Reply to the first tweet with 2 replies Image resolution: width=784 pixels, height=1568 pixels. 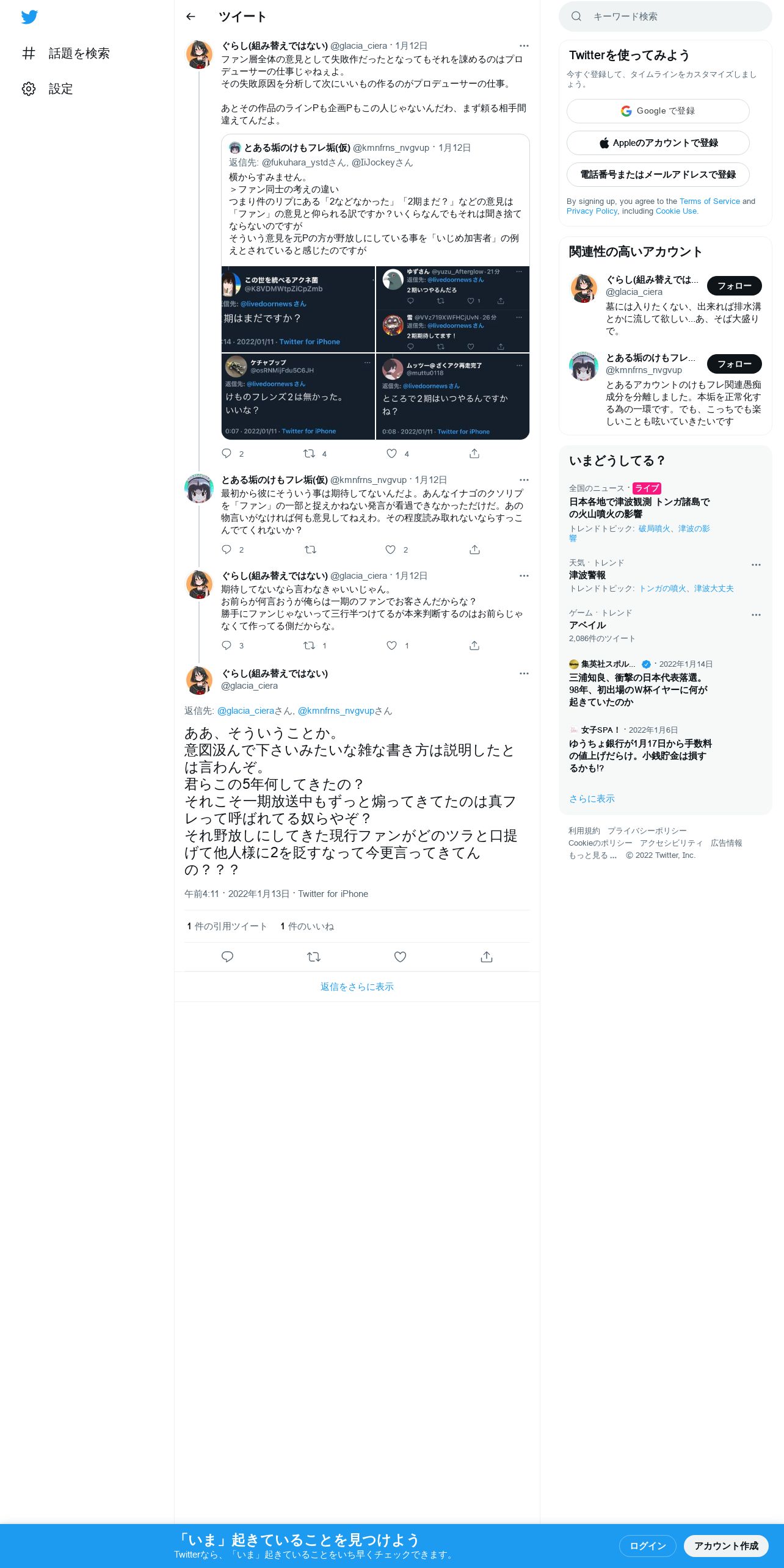click(x=227, y=453)
